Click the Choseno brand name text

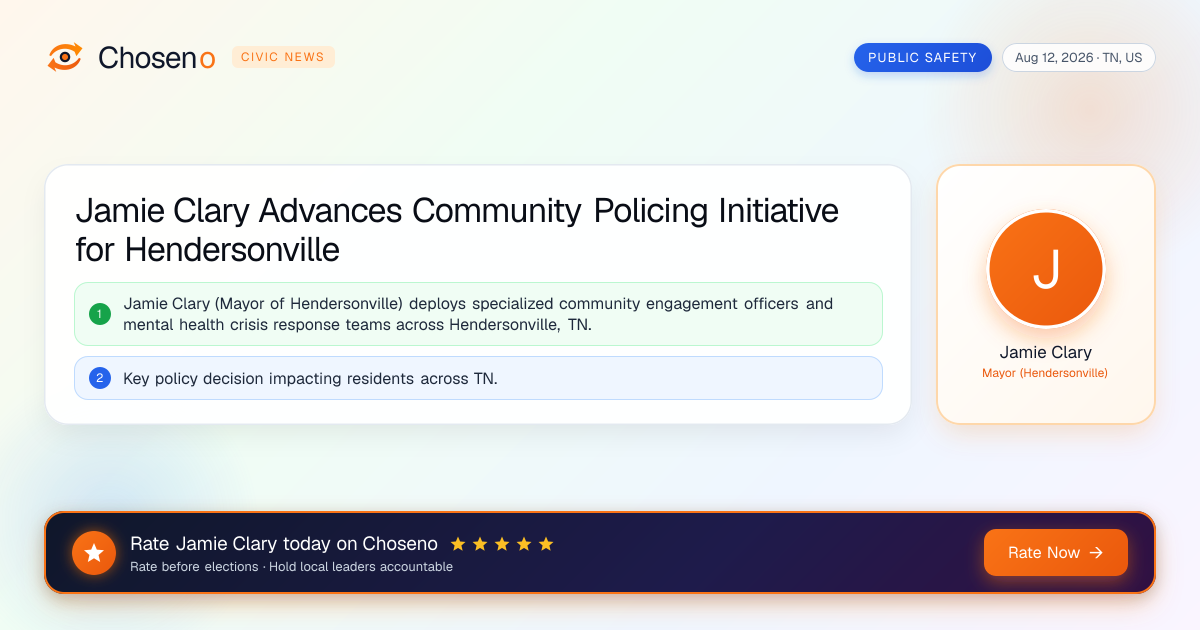pos(157,57)
